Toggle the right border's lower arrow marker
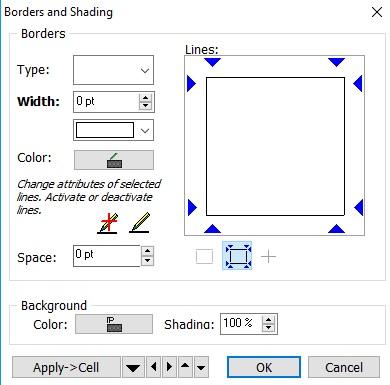Viewport: 390px width, 385px height. click(358, 207)
